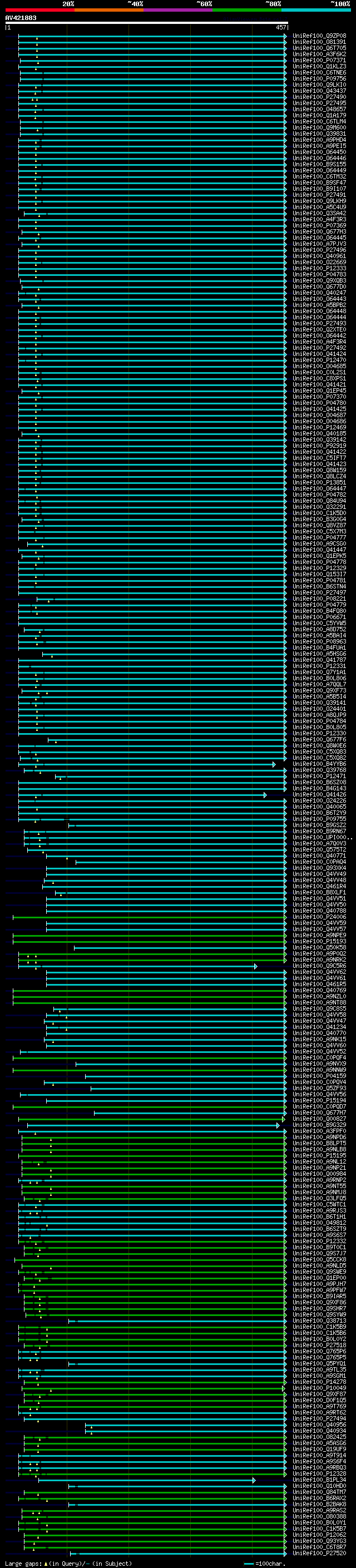Select hit UniRef100_O80388
356x1568 pixels.
tap(319, 1516)
